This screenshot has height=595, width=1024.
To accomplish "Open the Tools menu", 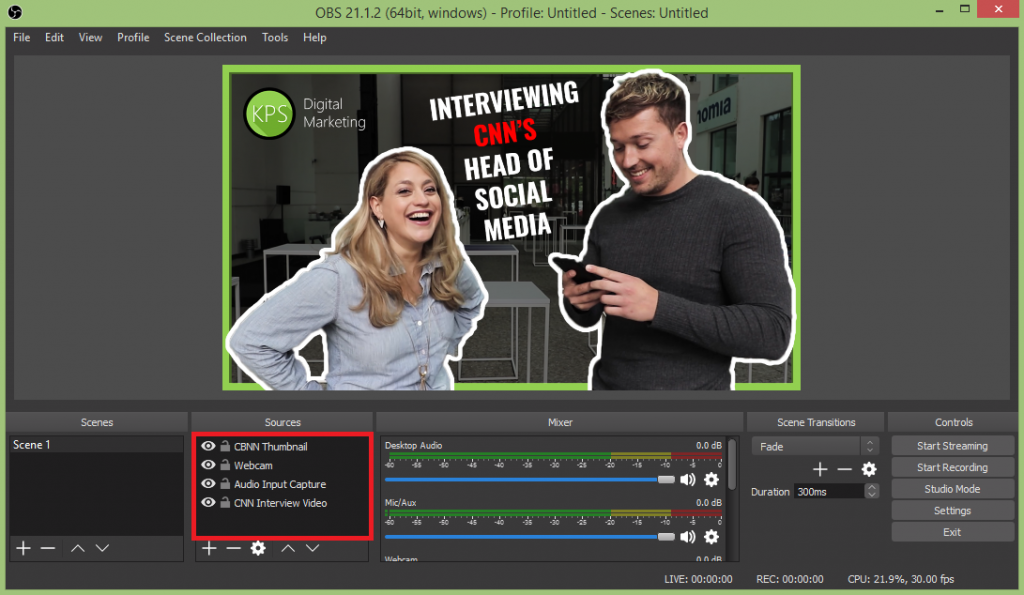I will [x=274, y=37].
